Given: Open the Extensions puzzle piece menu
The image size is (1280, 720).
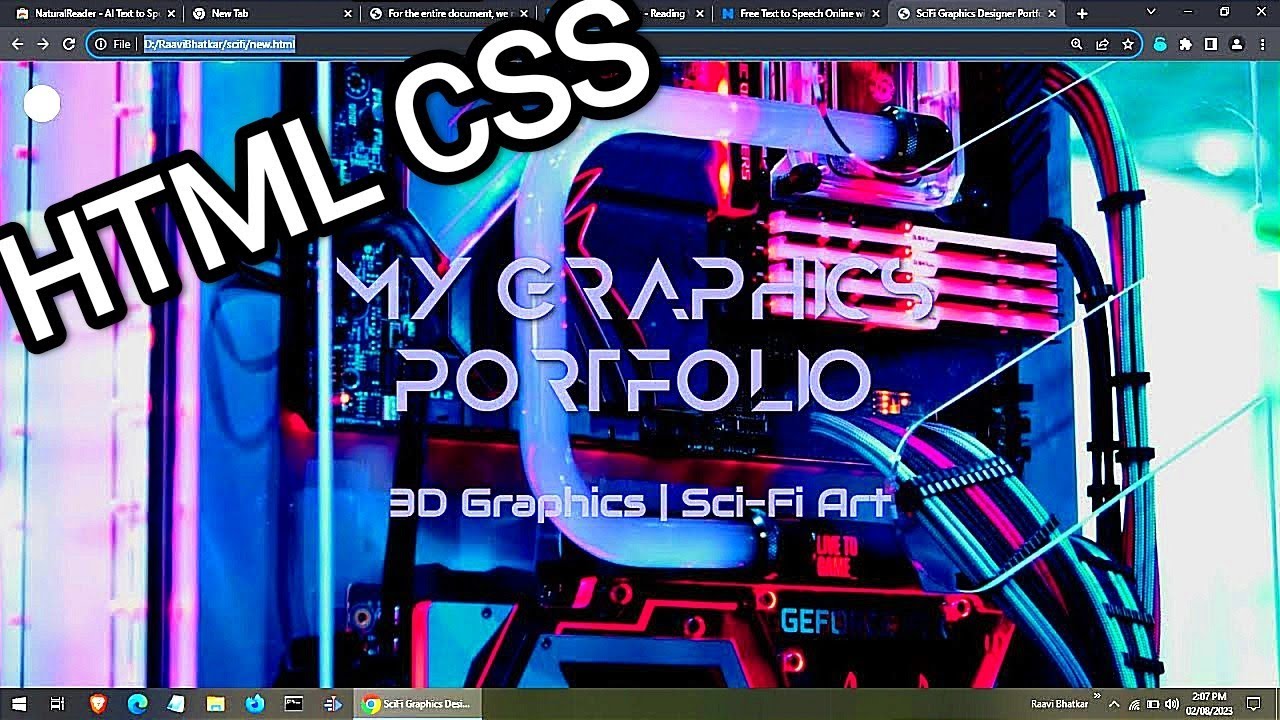Looking at the screenshot, I should (x=1186, y=44).
